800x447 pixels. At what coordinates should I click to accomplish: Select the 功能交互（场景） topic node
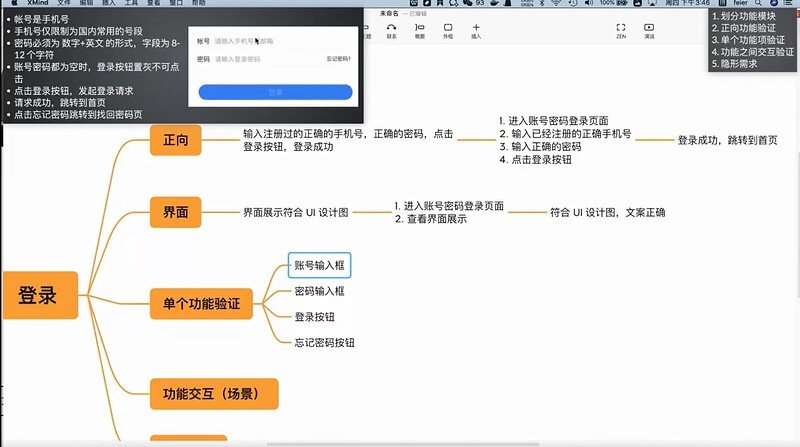(213, 394)
